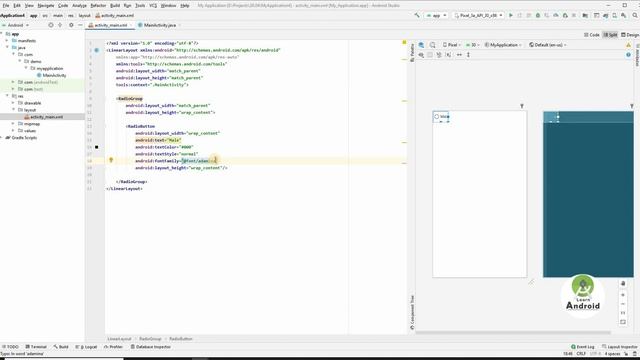640x360 pixels.
Task: Click the zoom out minus on design surface
Action: [623, 304]
